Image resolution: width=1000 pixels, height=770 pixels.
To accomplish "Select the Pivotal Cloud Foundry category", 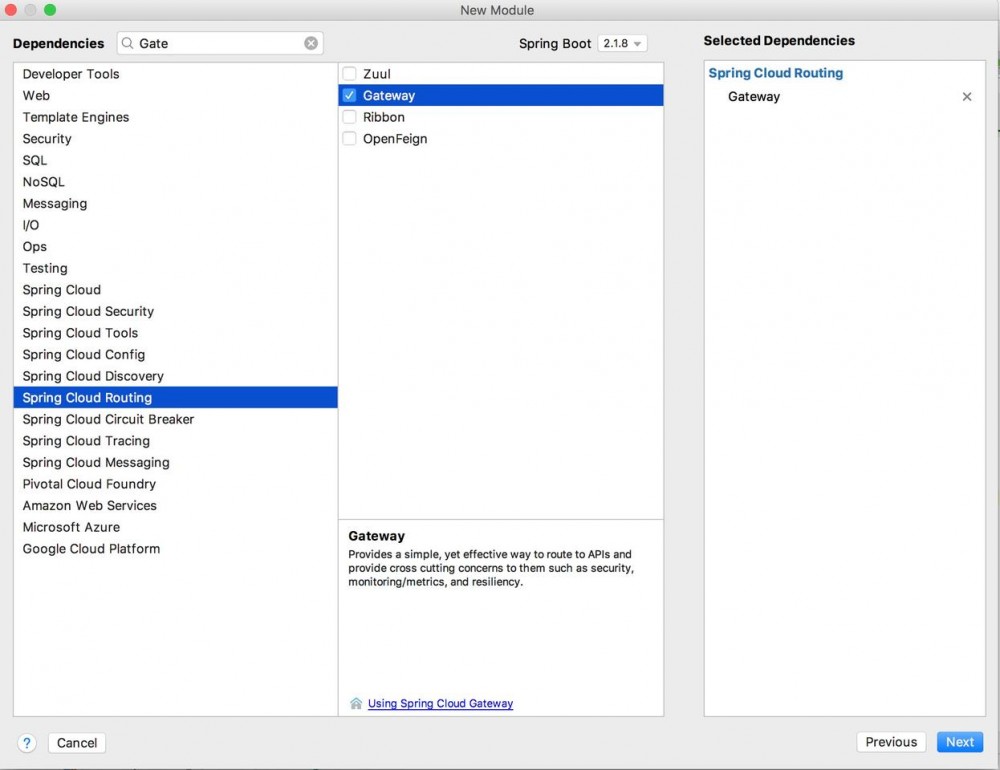I will [175, 484].
